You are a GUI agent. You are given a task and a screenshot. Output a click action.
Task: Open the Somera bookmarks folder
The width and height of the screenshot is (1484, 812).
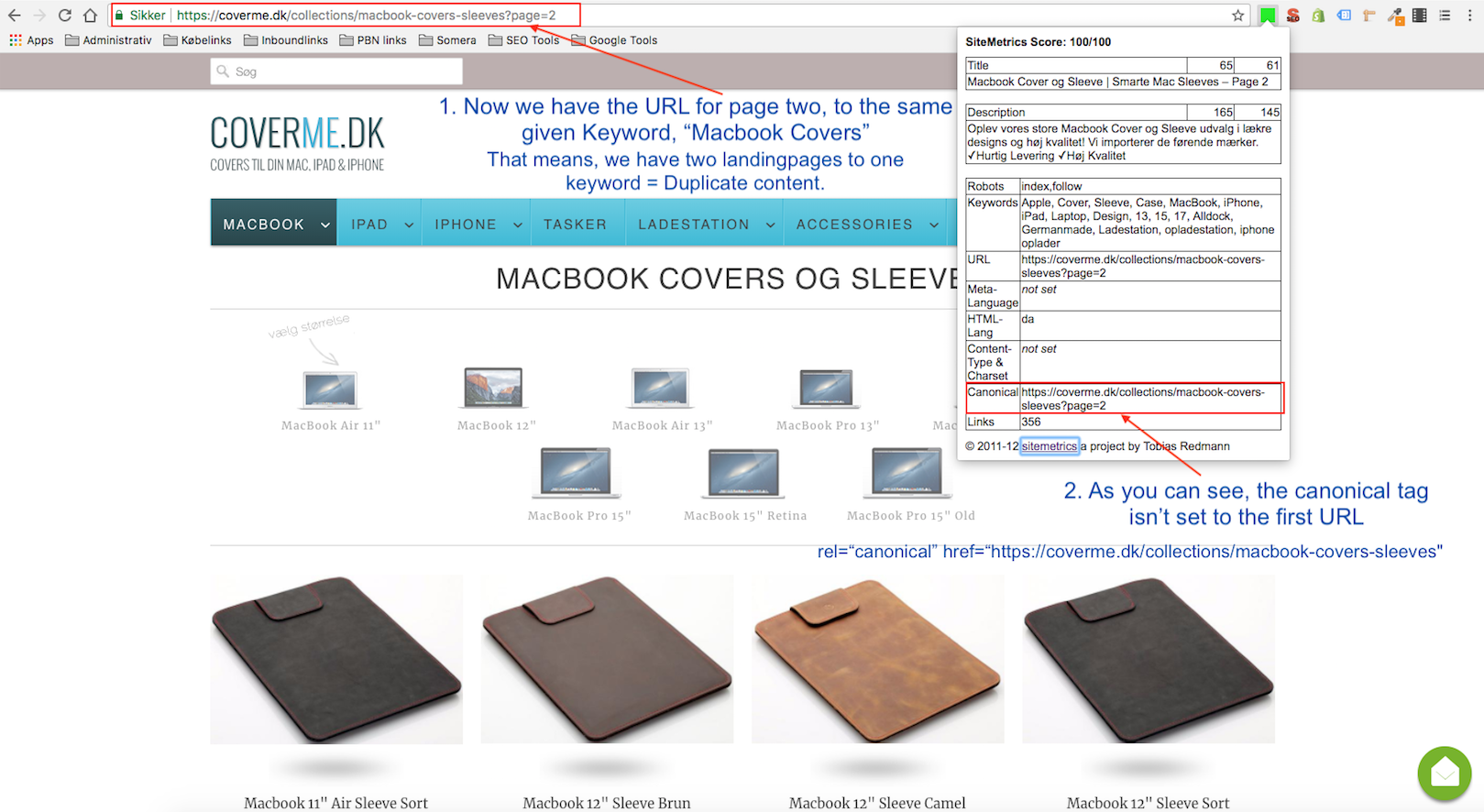[447, 40]
